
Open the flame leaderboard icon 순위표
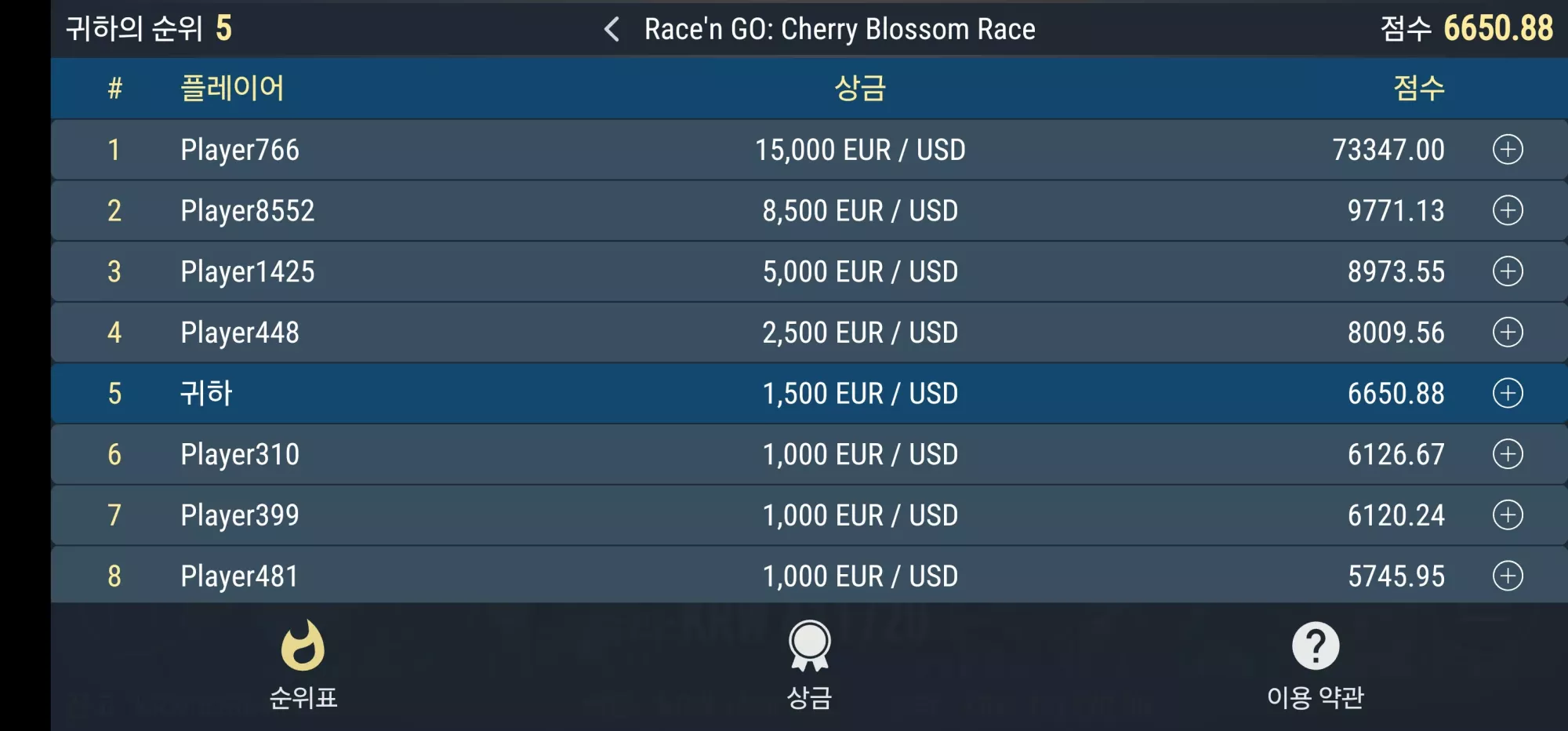(x=303, y=646)
